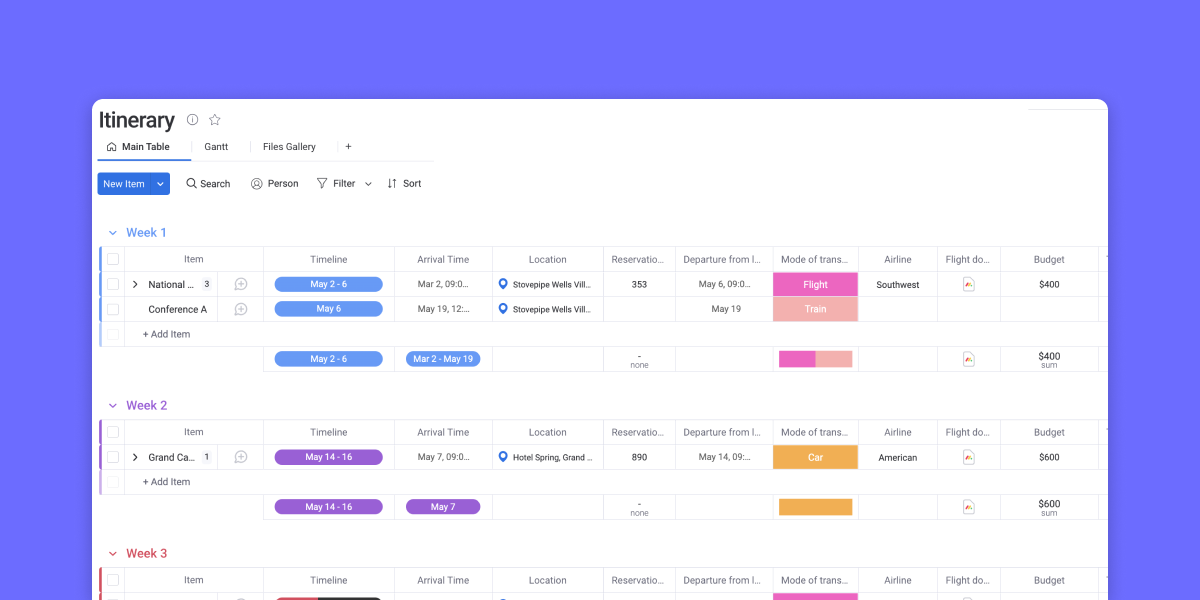The height and width of the screenshot is (600, 1200).
Task: Select the checkbox for the Conference A row
Action: (113, 309)
